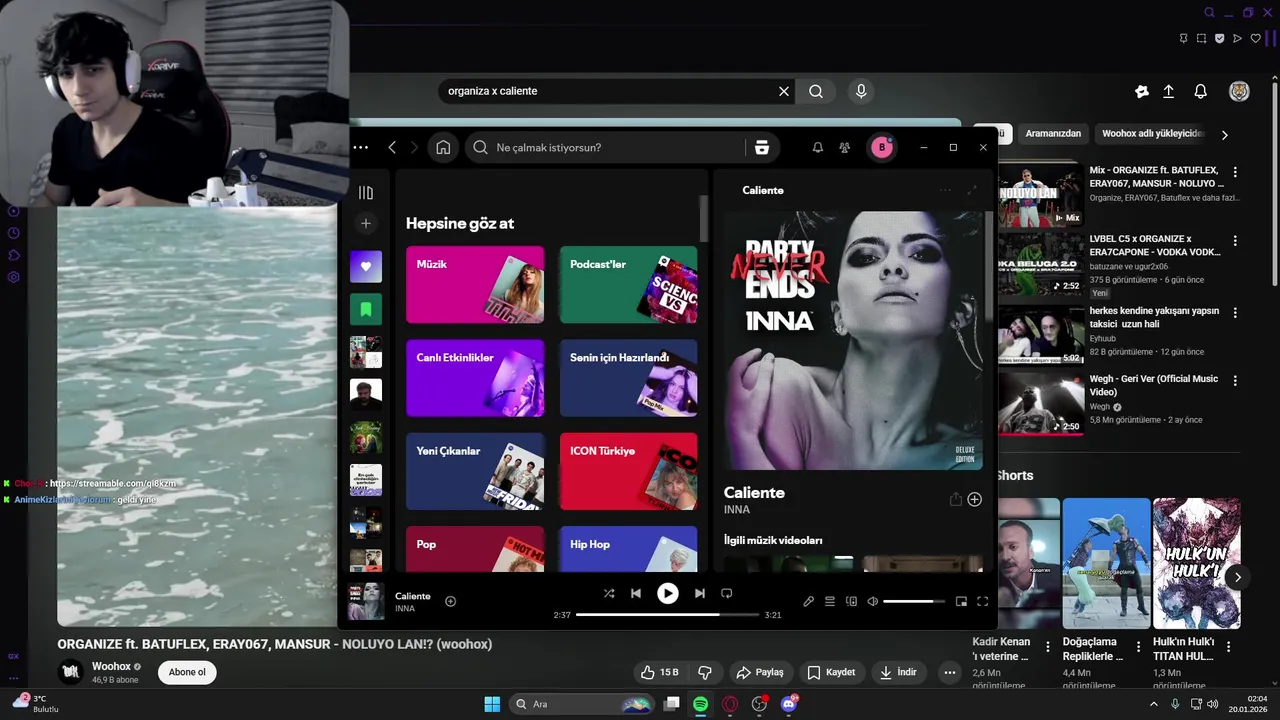Viewport: 1280px width, 720px height.
Task: Create playlist with sidebar plus button
Action: click(366, 224)
